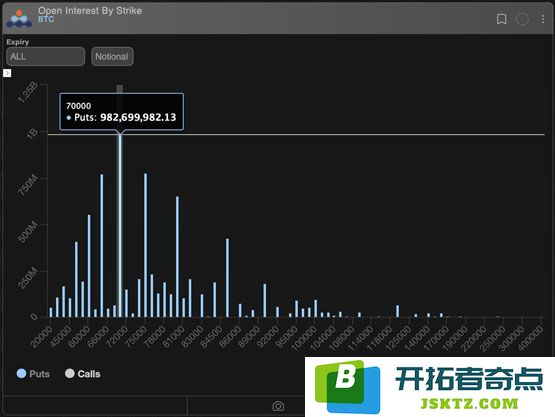This screenshot has height=417, width=555.
Task: Click the Puts legend color dot
Action: (21, 373)
